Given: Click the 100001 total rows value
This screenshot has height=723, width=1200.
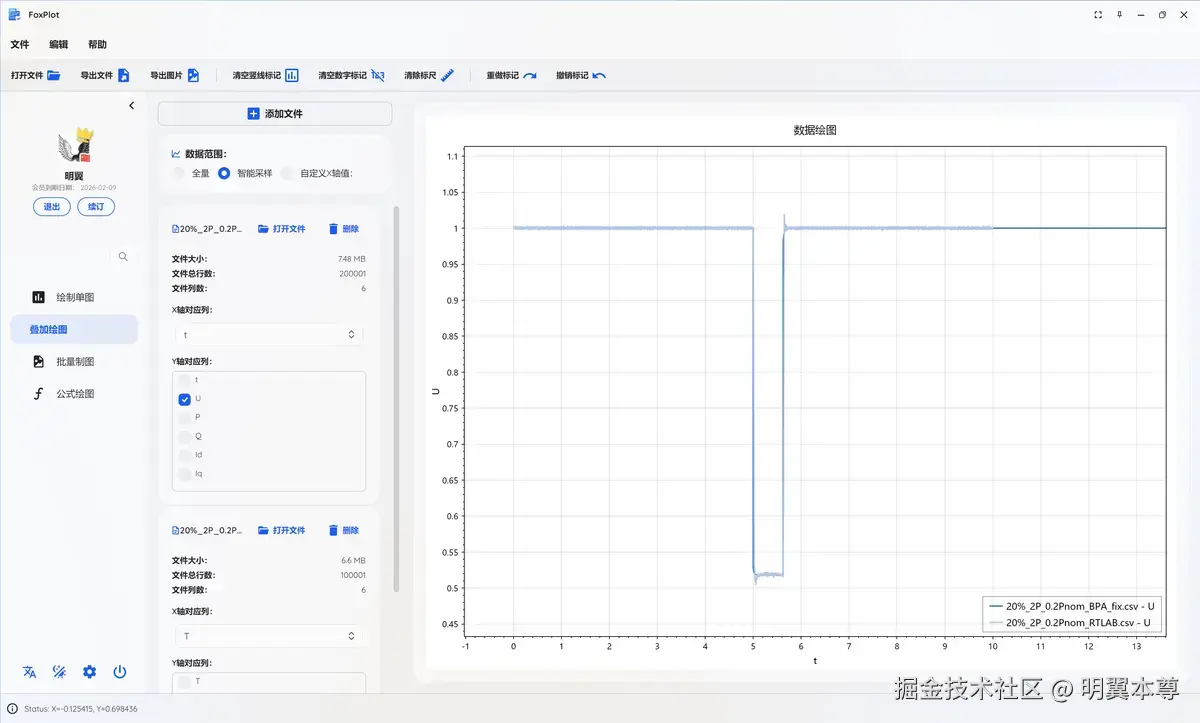Looking at the screenshot, I should click(x=352, y=575).
